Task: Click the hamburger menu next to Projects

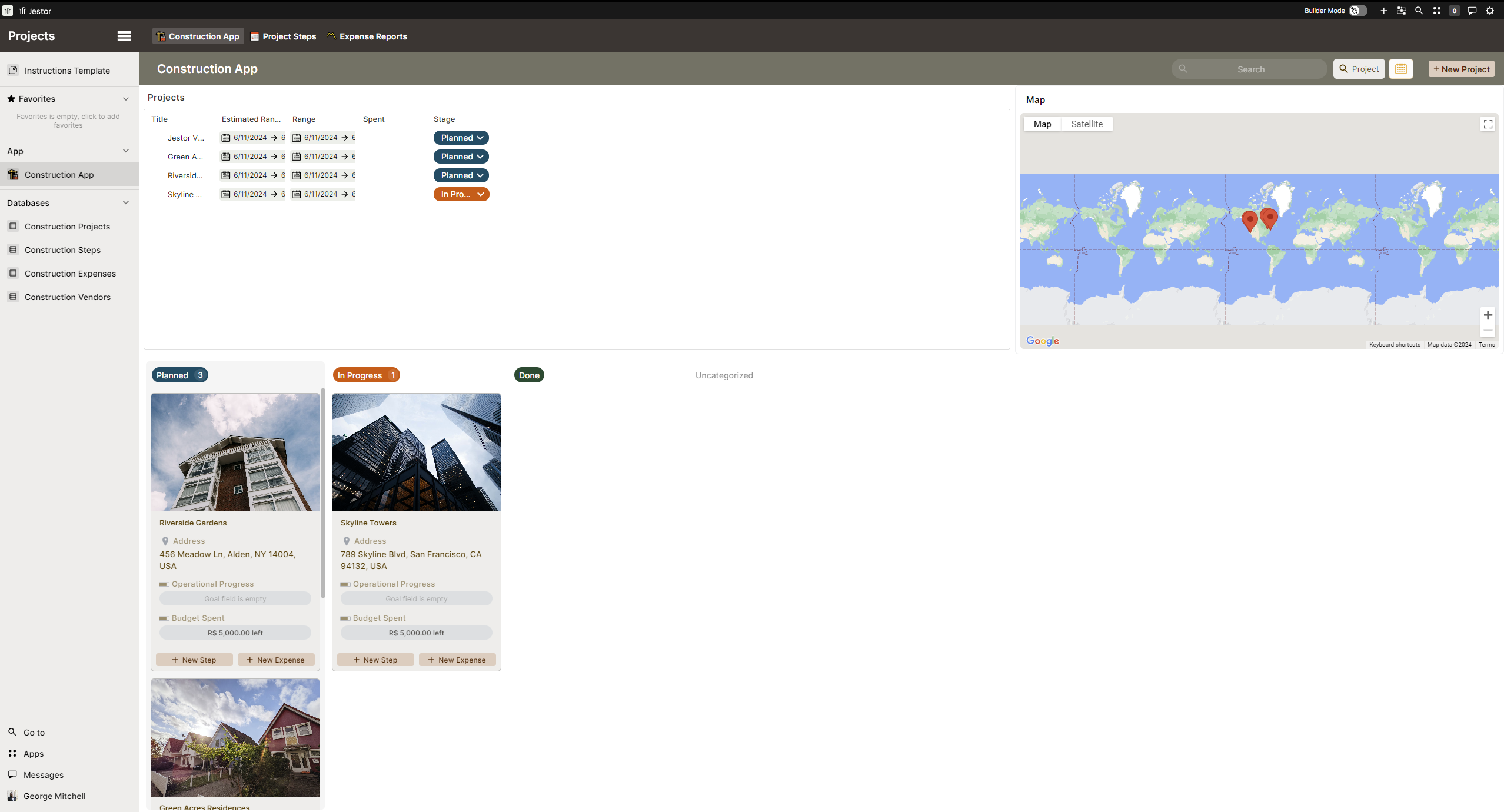Action: tap(124, 36)
